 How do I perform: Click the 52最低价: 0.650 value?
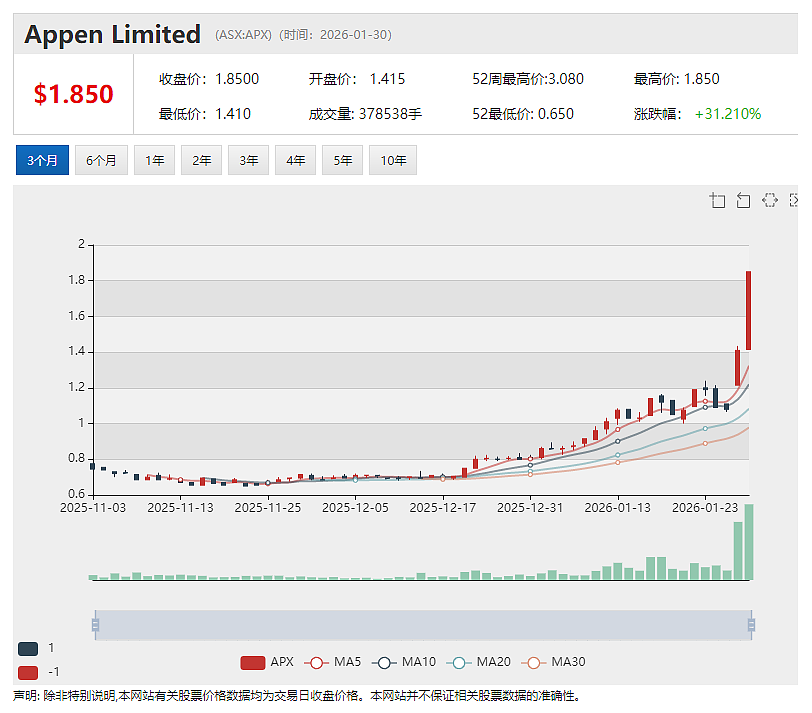tap(523, 114)
